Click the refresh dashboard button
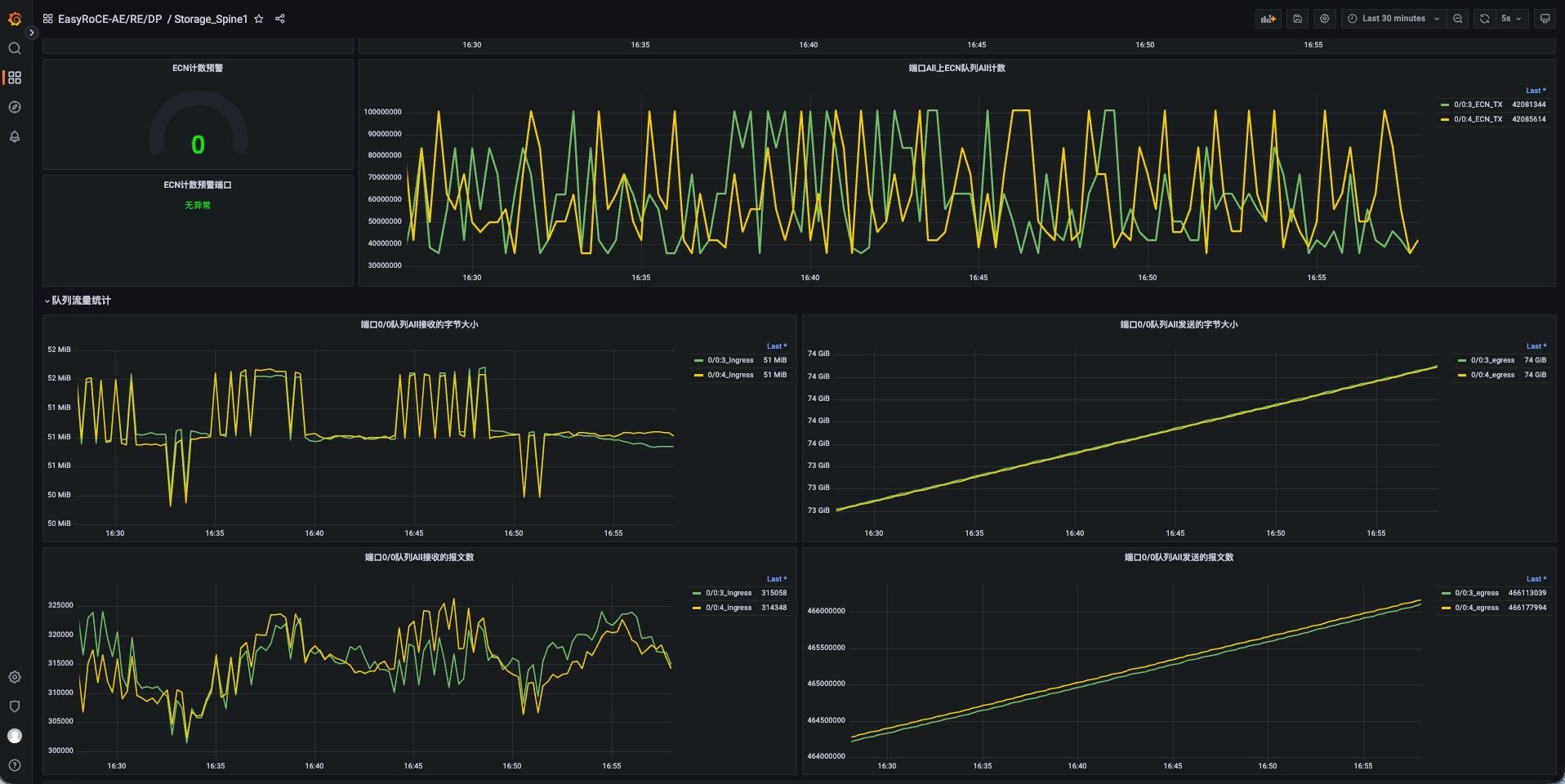The width and height of the screenshot is (1565, 784). click(1484, 19)
